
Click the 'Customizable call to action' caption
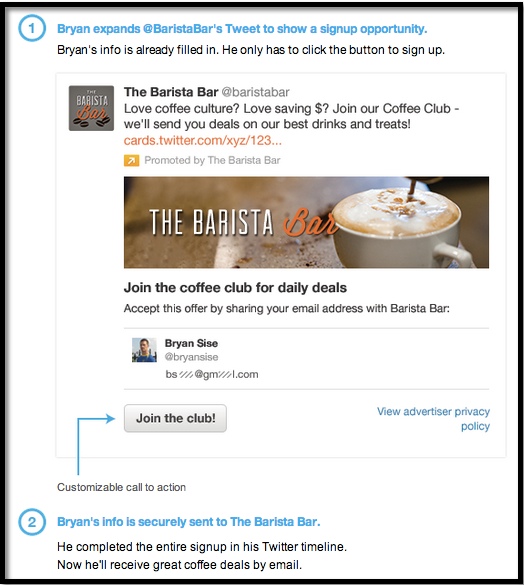tap(121, 487)
